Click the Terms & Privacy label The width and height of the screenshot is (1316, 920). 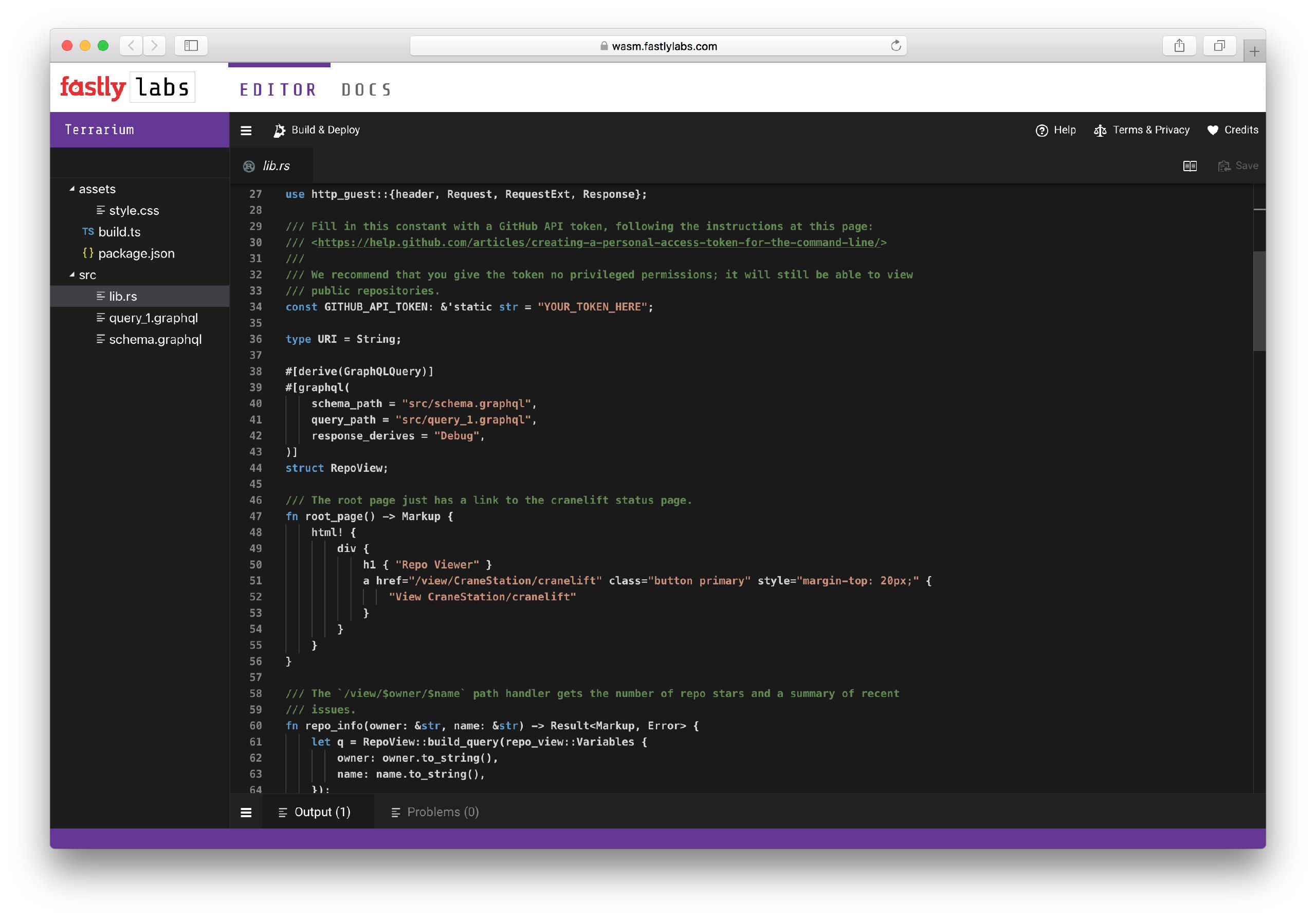(1151, 130)
